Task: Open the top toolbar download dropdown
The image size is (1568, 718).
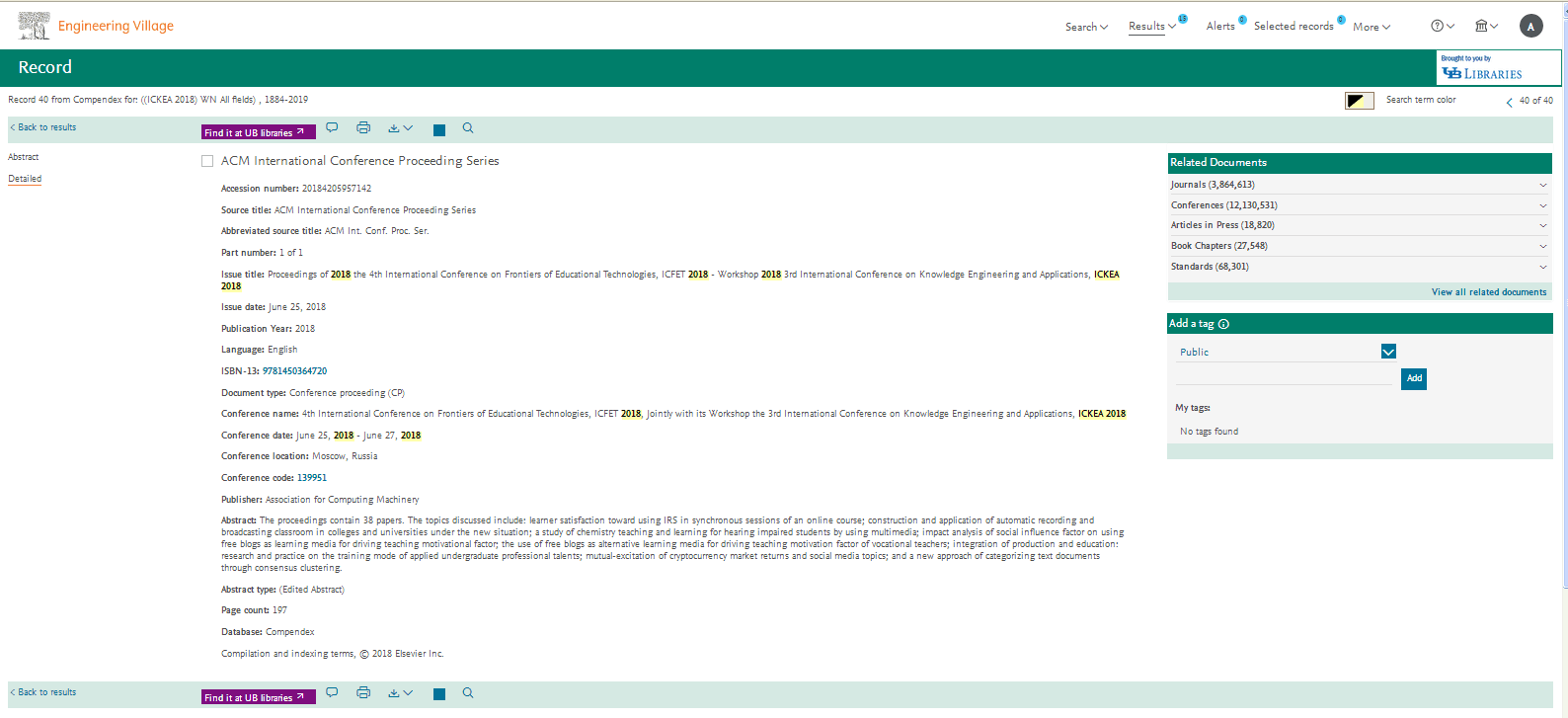Action: (x=400, y=128)
